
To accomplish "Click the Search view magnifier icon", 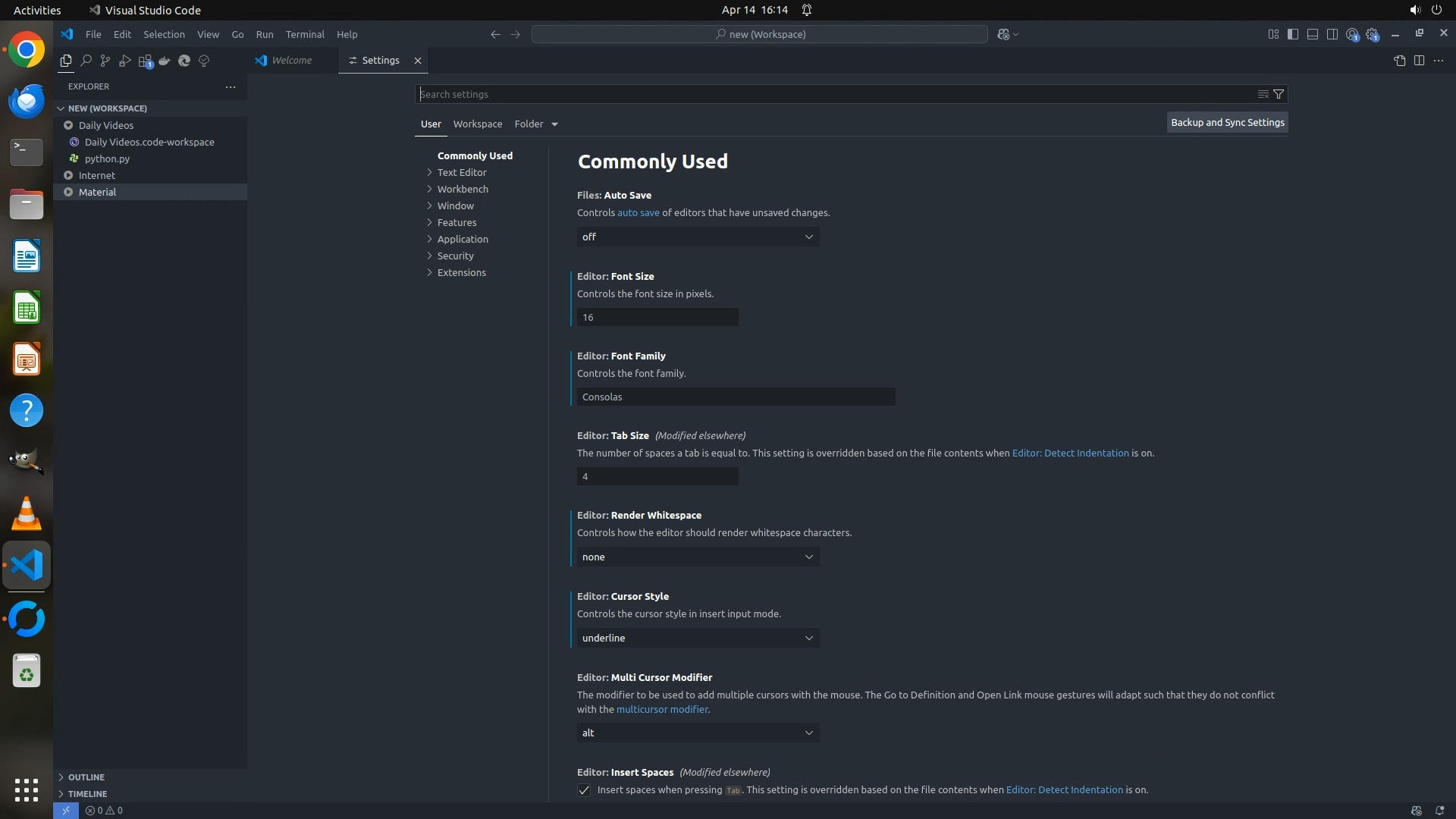I will click(x=86, y=61).
